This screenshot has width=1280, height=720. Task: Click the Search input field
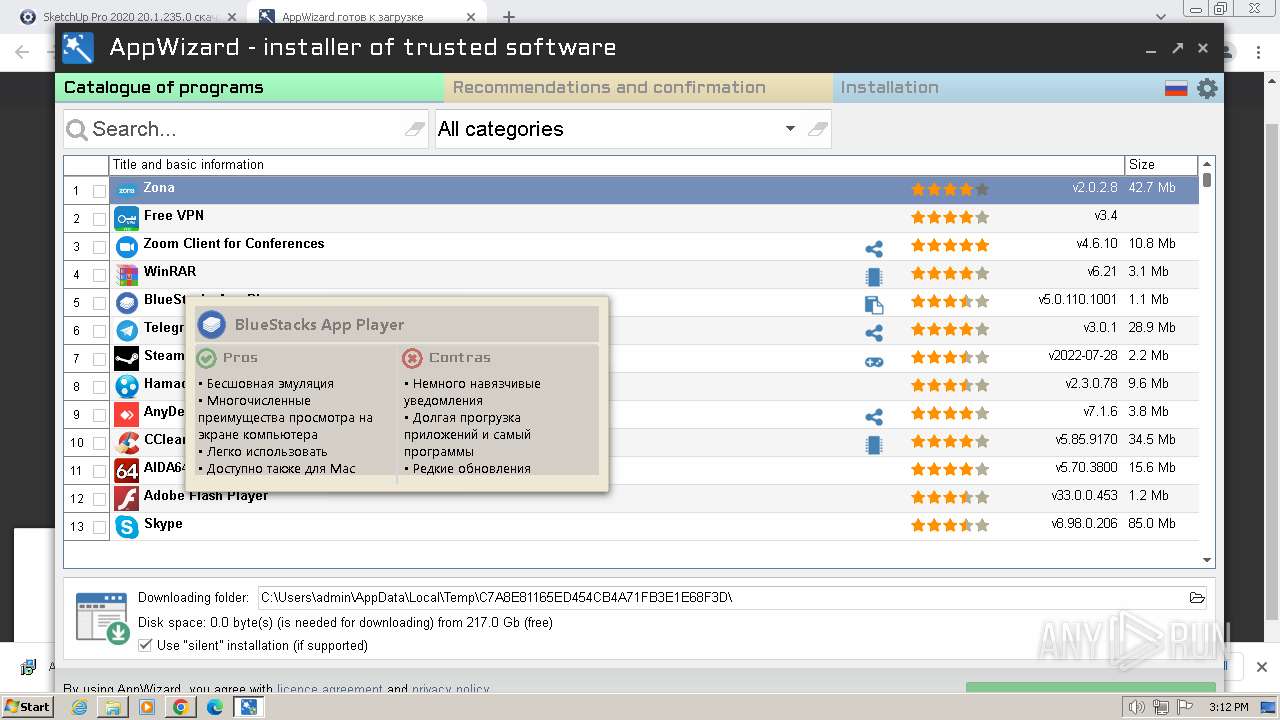(245, 129)
